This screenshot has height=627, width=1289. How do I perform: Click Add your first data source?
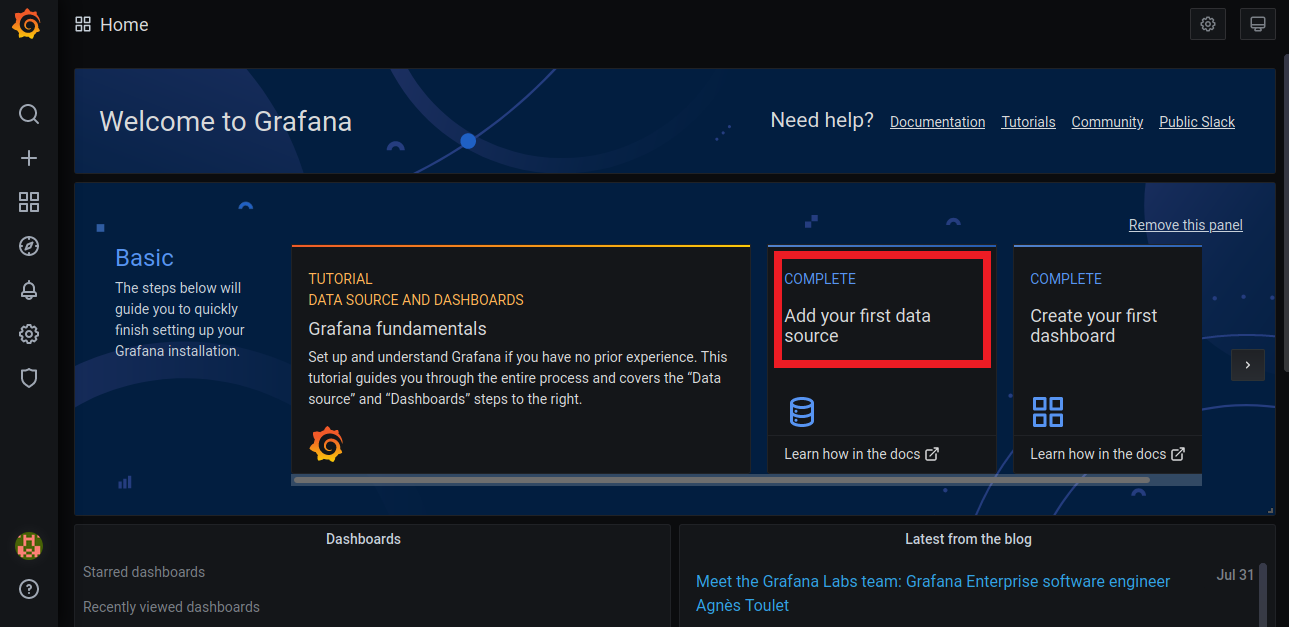pyautogui.click(x=857, y=326)
